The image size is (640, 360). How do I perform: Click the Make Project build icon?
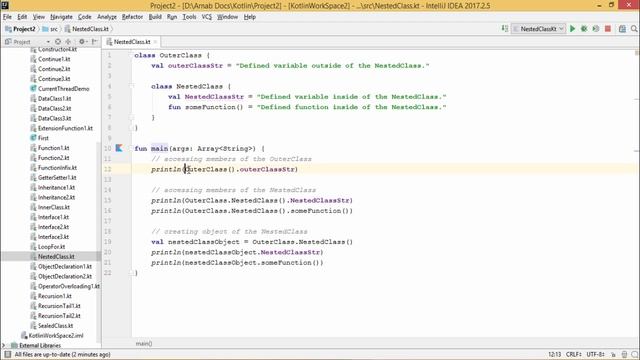[505, 29]
